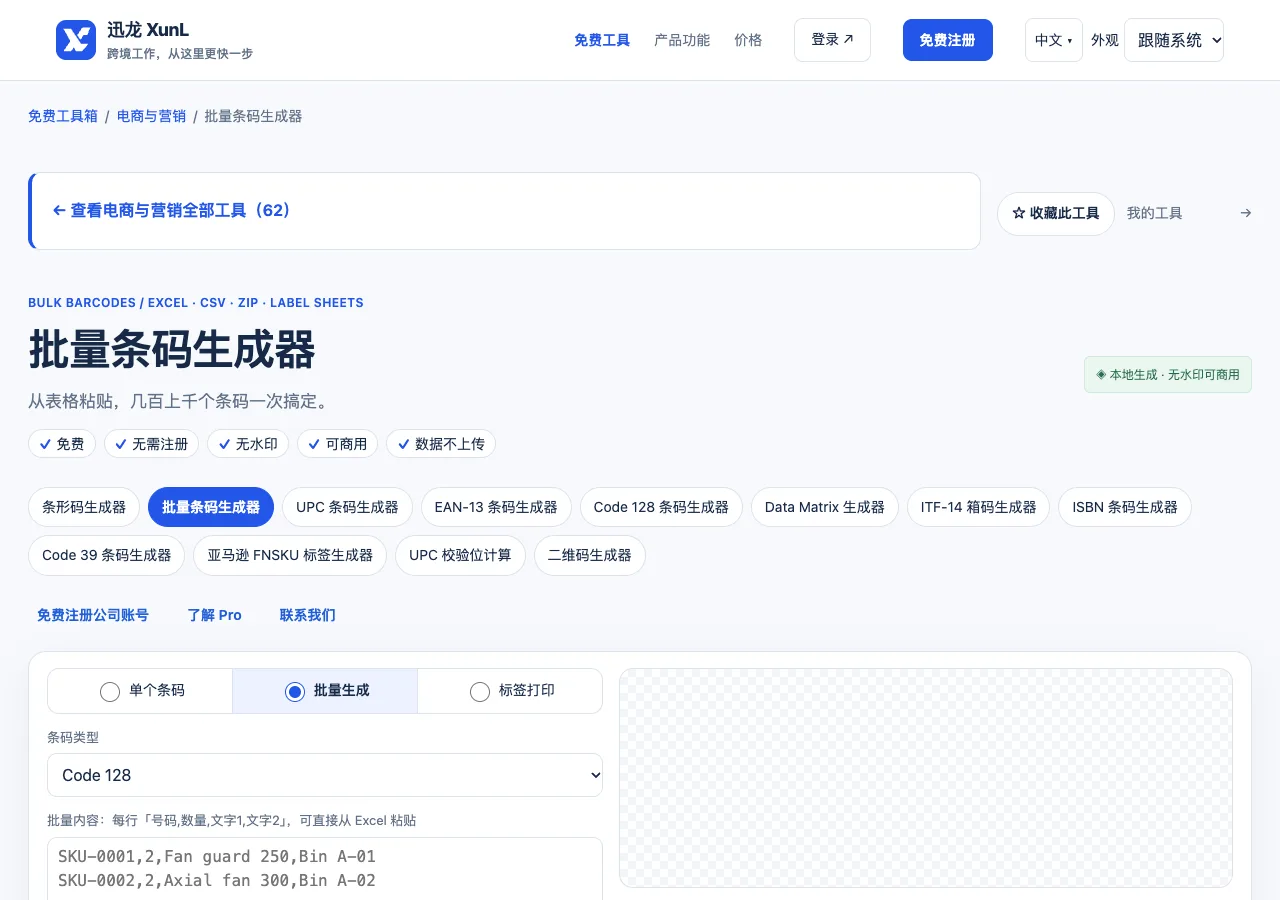Select the EAN-13 条码生成器 tab

(x=496, y=507)
